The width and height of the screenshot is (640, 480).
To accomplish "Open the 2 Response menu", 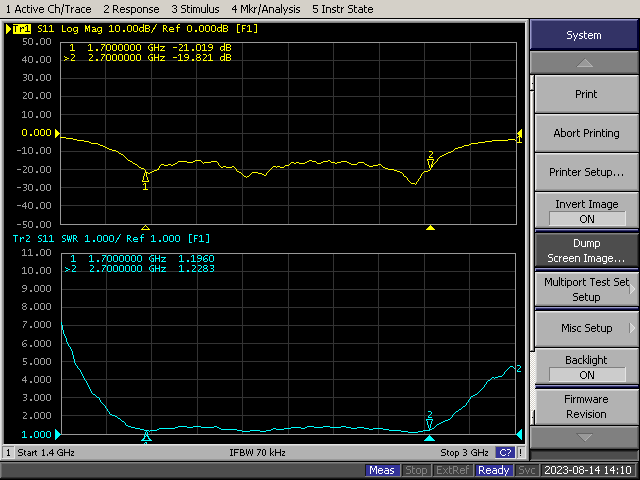I will (x=131, y=9).
